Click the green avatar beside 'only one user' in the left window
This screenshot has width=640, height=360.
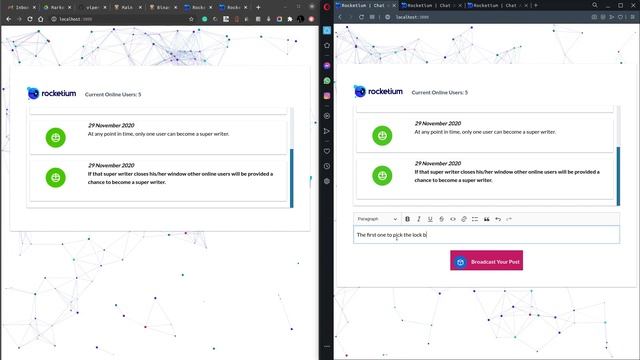[56, 138]
